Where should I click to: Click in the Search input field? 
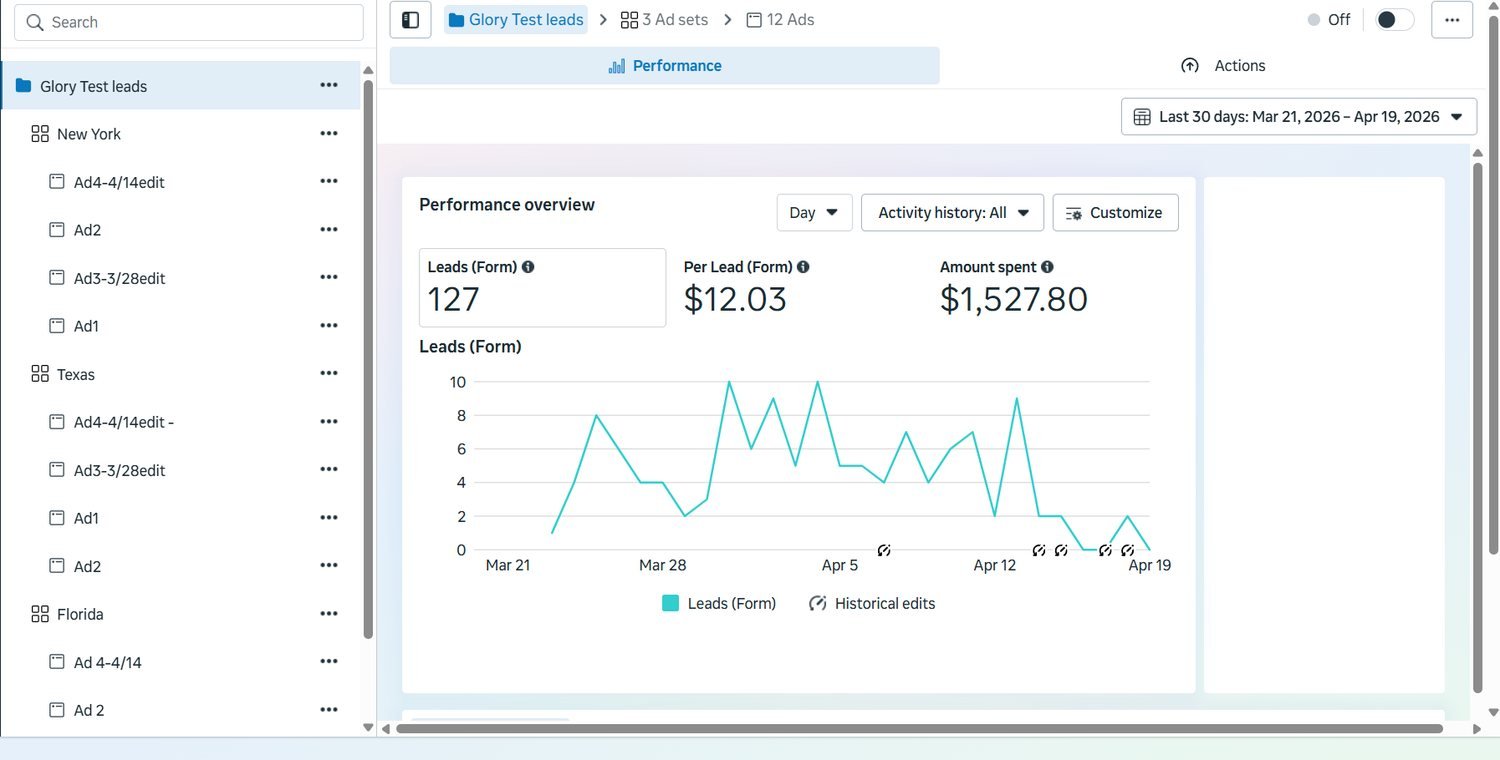[188, 22]
